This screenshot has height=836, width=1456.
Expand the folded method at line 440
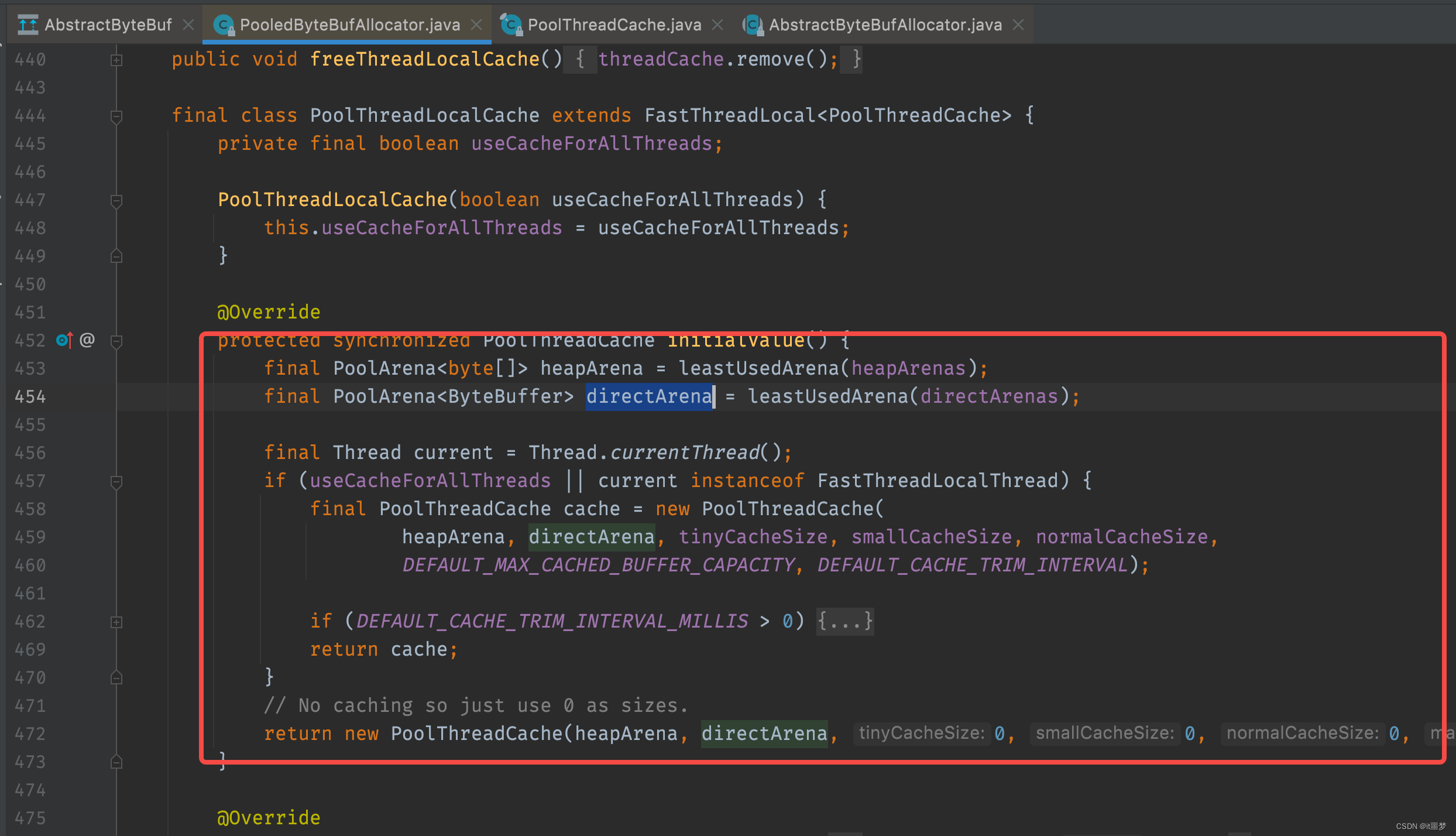pos(116,60)
